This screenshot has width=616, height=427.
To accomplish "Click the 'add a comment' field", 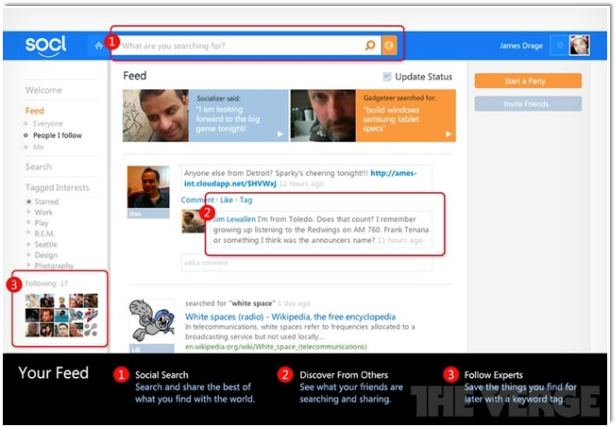I will tap(306, 262).
